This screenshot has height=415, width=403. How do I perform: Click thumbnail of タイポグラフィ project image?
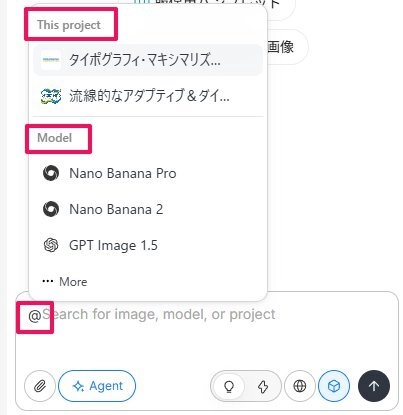click(51, 60)
